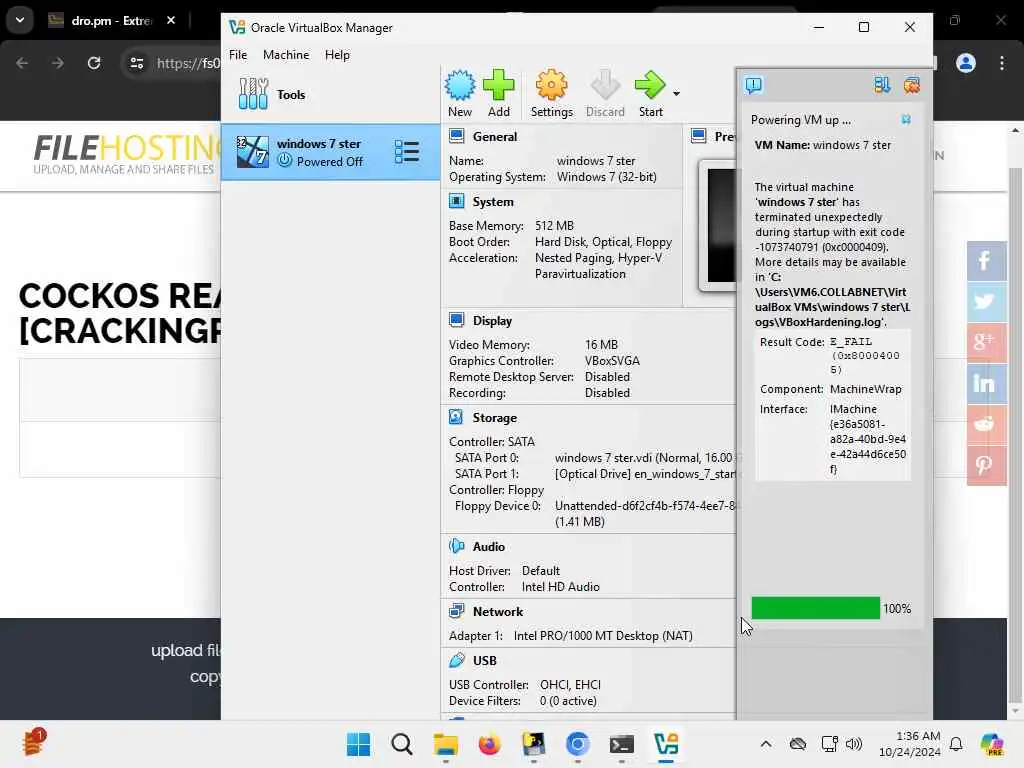This screenshot has height=768, width=1024.
Task: Share page on Facebook sidebar button
Action: tap(986, 261)
